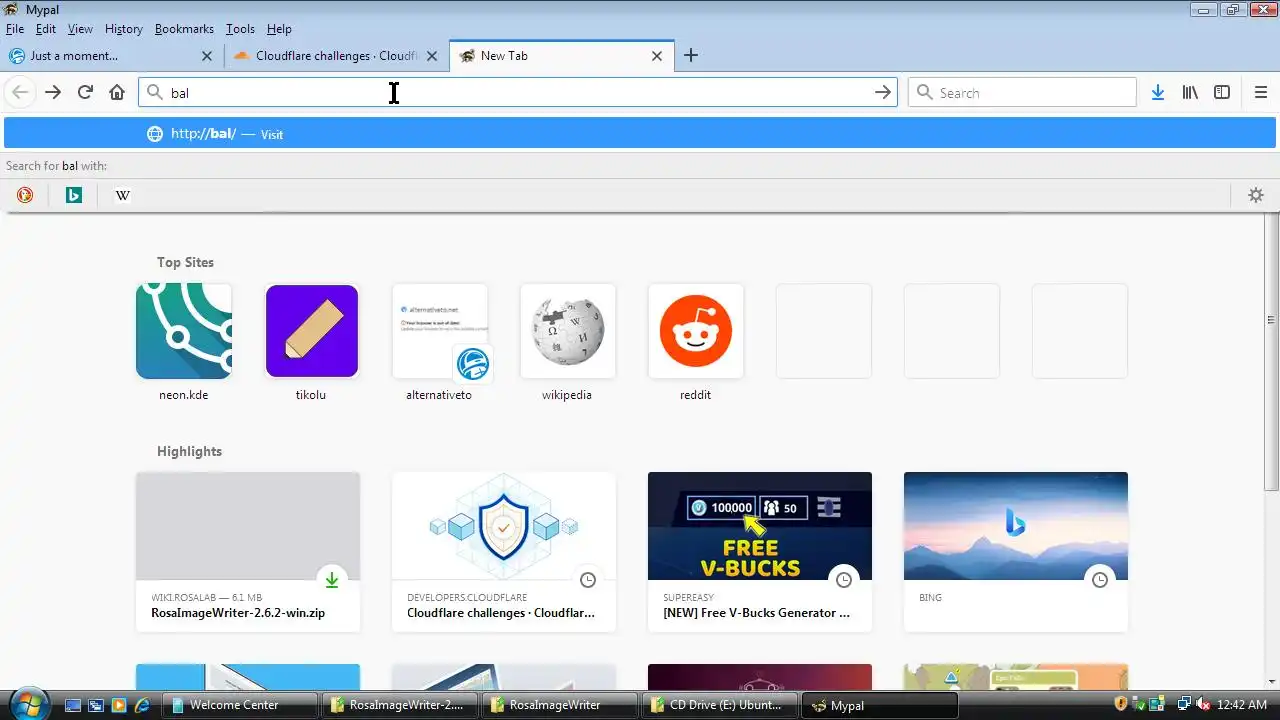This screenshot has height=720, width=1280.
Task: Open the History menu
Action: [124, 29]
